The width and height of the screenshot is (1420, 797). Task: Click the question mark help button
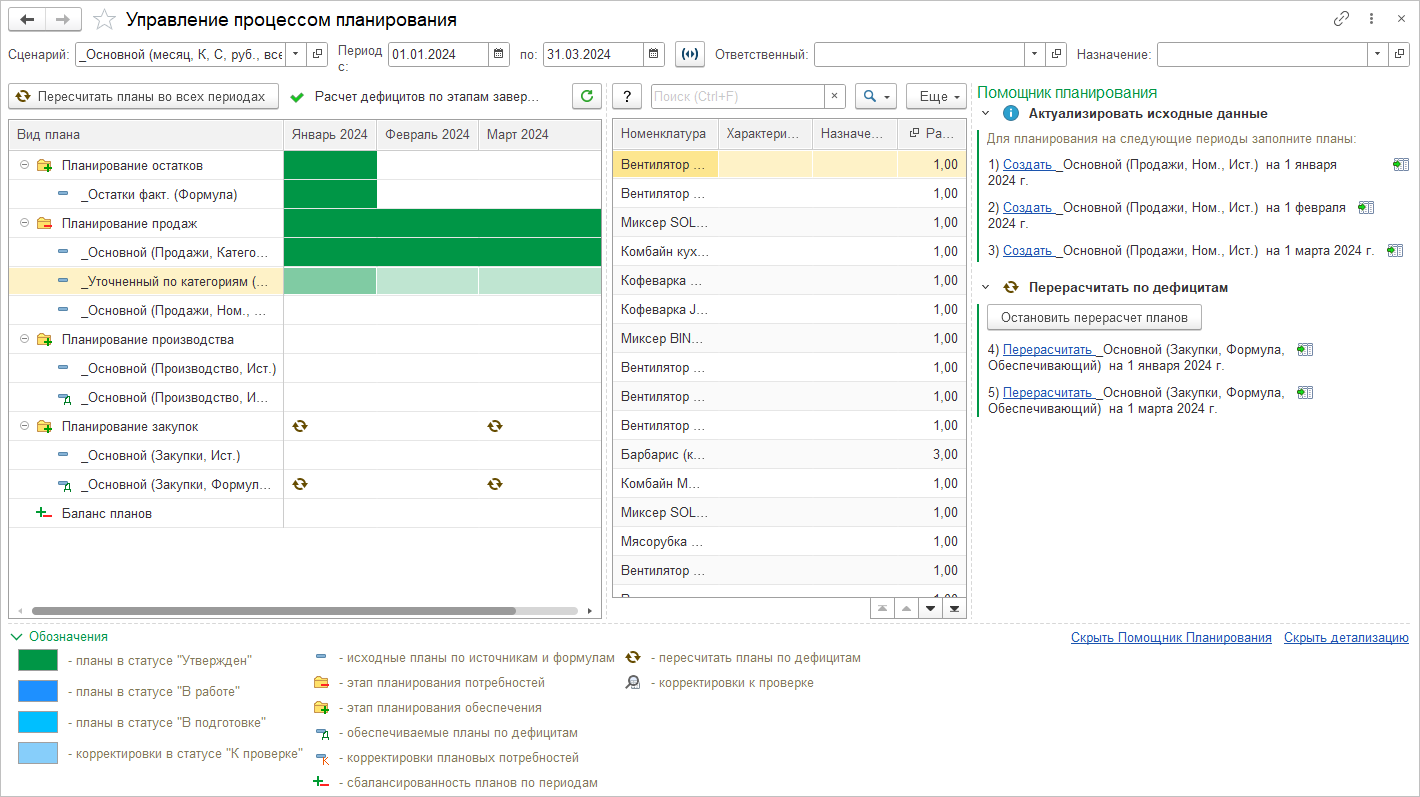pyautogui.click(x=626, y=96)
